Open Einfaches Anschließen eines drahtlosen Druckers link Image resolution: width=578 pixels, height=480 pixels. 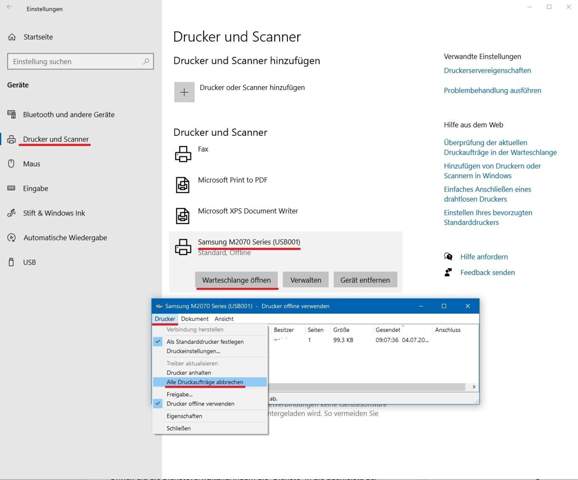point(487,194)
